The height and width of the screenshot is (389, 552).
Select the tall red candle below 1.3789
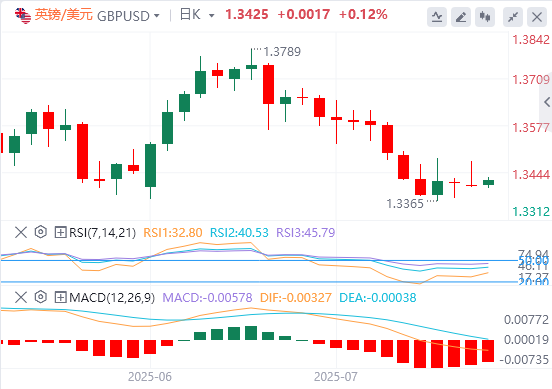point(269,84)
